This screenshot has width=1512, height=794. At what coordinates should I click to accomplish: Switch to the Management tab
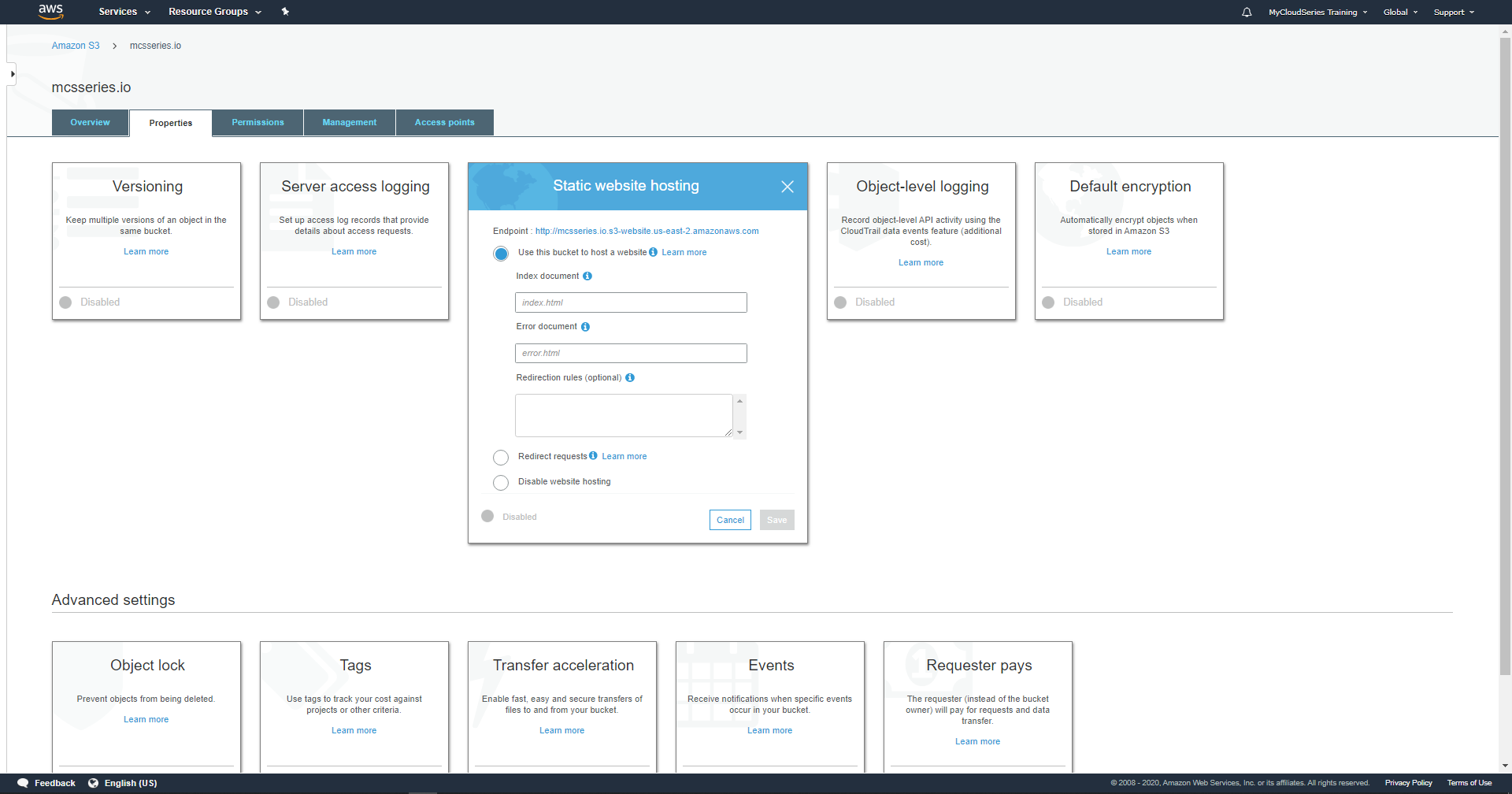click(349, 122)
